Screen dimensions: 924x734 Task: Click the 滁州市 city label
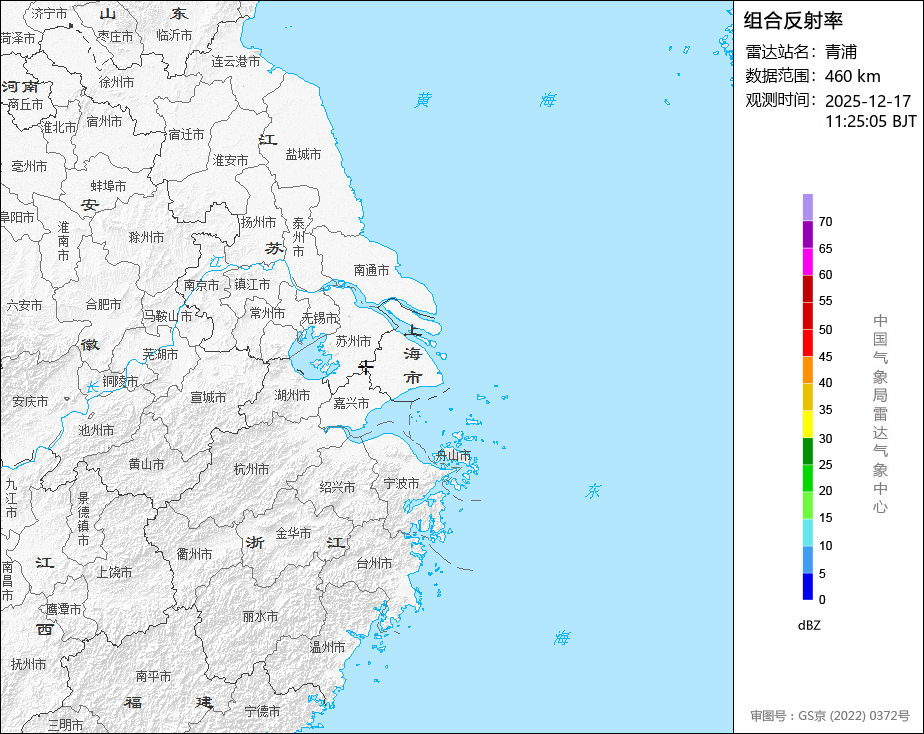tap(146, 237)
